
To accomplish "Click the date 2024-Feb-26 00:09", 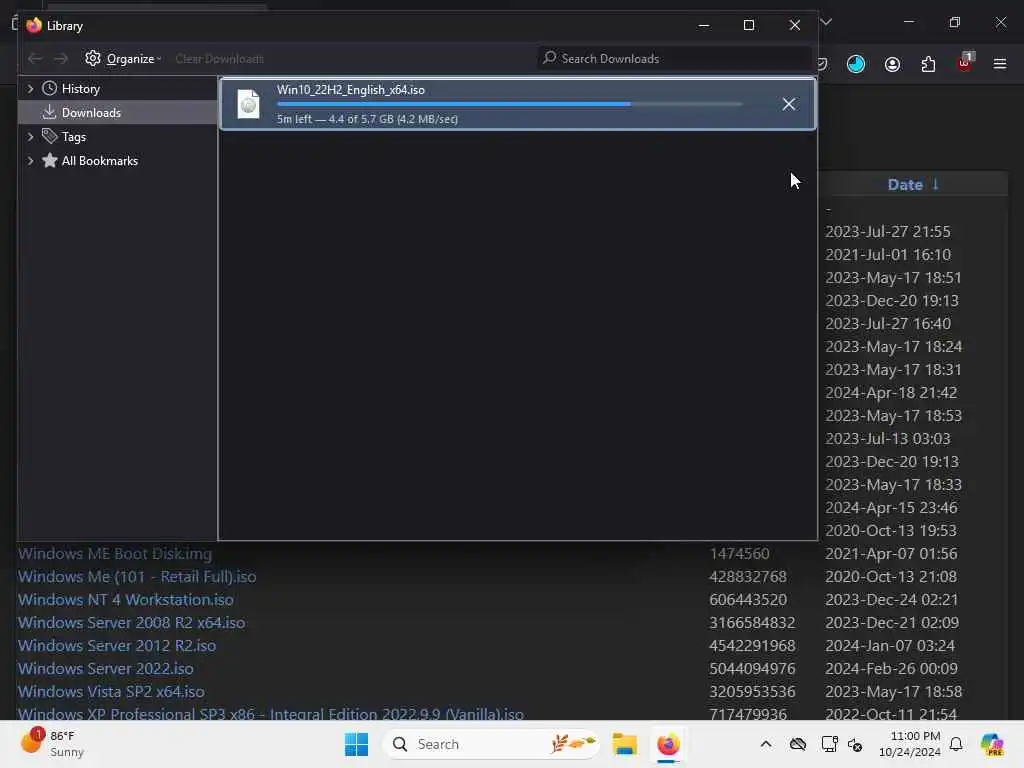I will coord(891,669).
